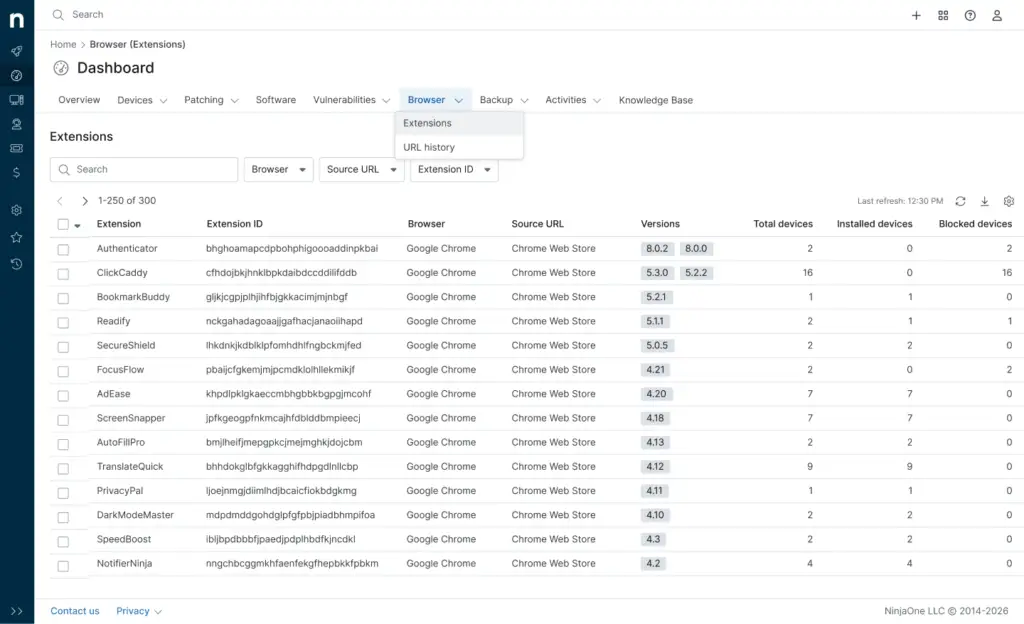Click the DarkModeMaster extension name
Viewport: 1024px width, 624px height.
pos(135,515)
